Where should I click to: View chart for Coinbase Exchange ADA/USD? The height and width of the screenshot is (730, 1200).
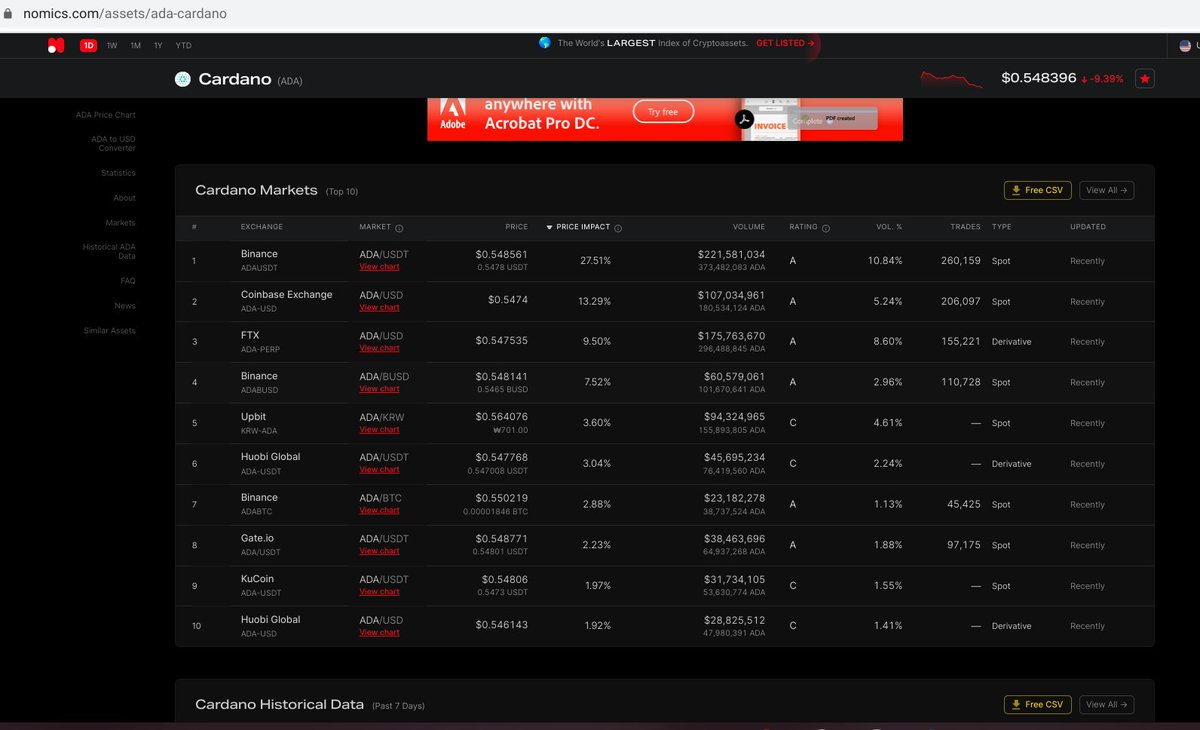(379, 308)
